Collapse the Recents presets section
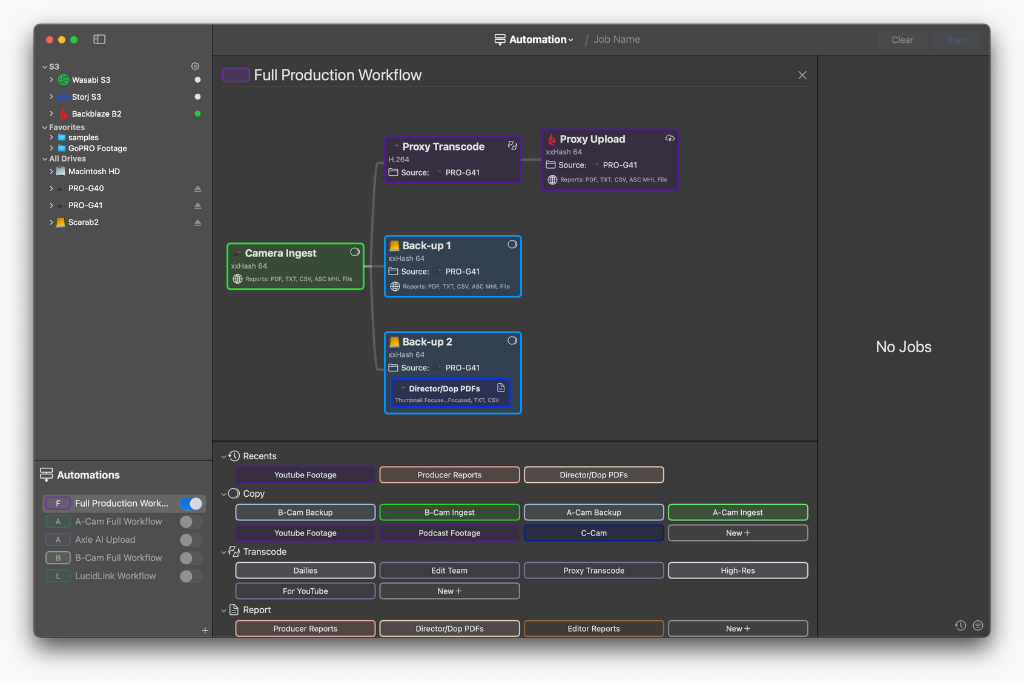This screenshot has width=1024, height=683. tap(224, 456)
